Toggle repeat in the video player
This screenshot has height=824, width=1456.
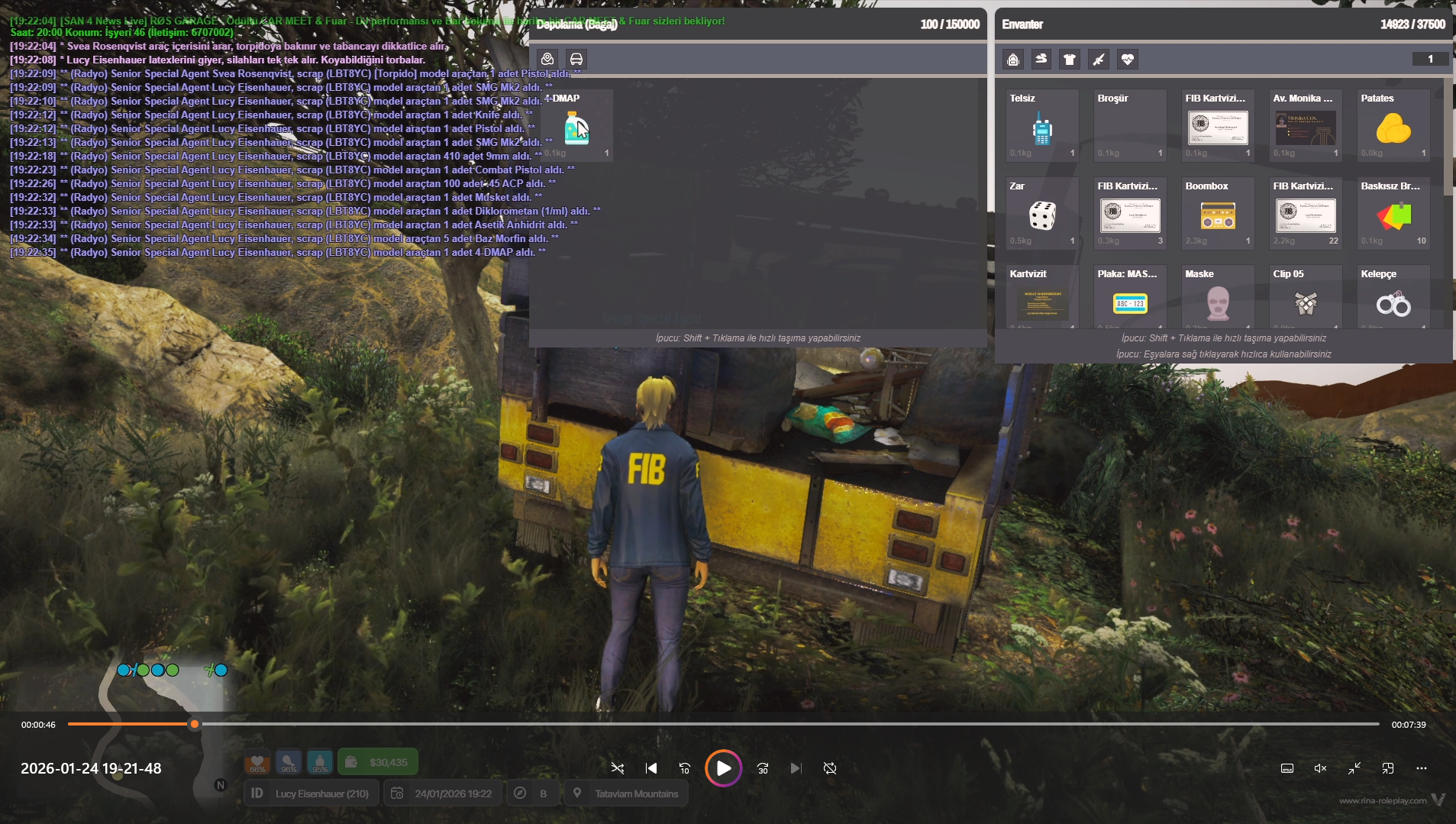pyautogui.click(x=830, y=768)
